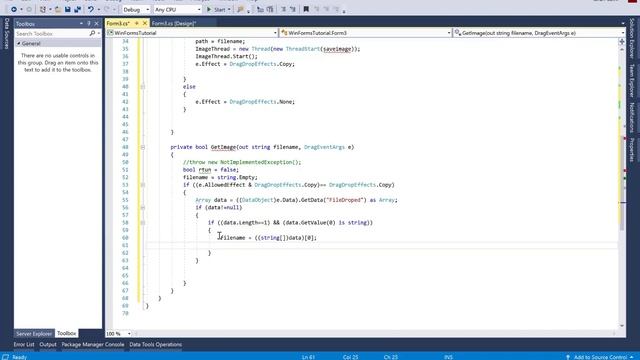Open the Error List panel

(x=24, y=344)
